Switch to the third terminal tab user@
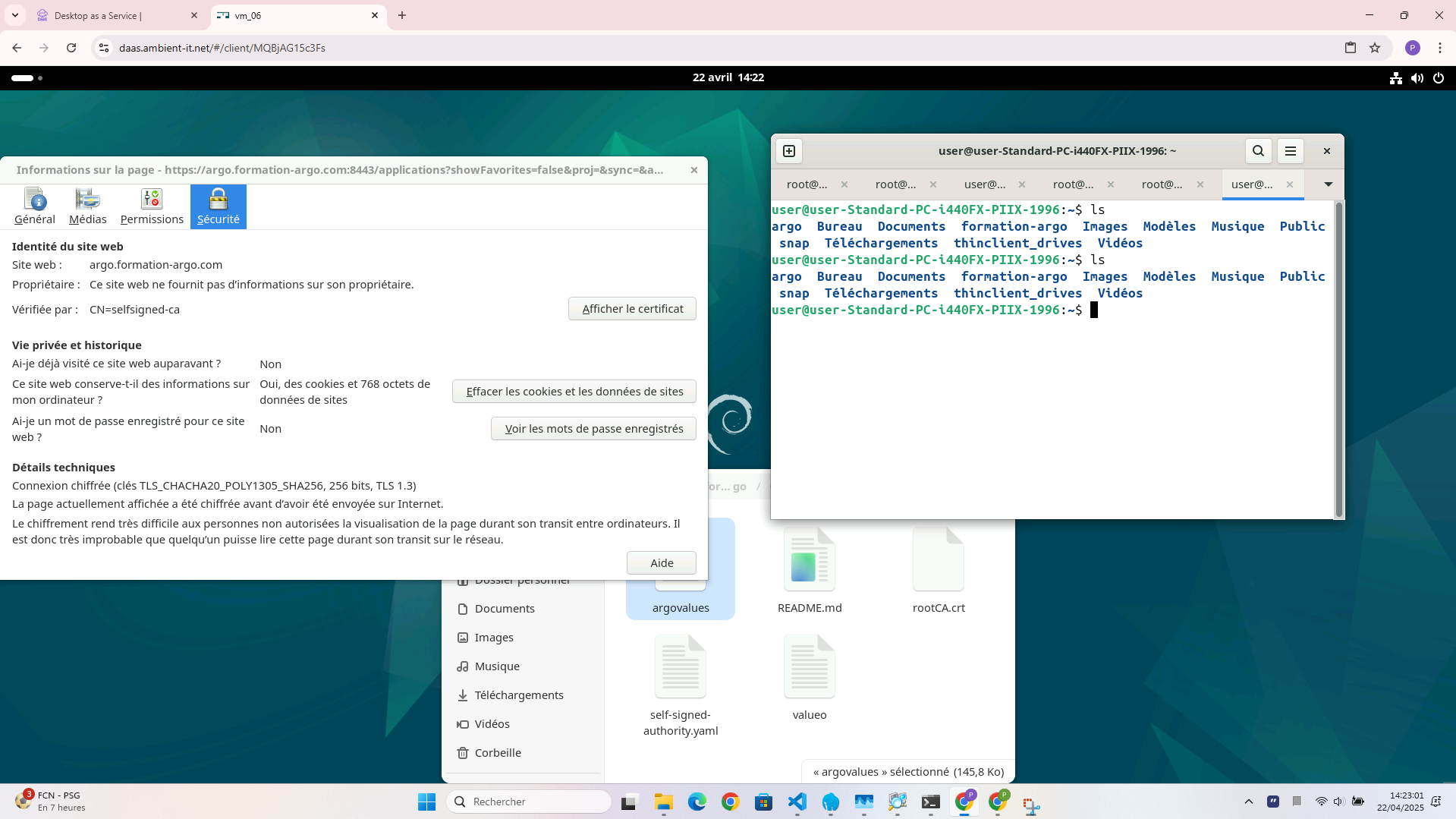Screen dimensions: 1456x819 click(x=985, y=184)
